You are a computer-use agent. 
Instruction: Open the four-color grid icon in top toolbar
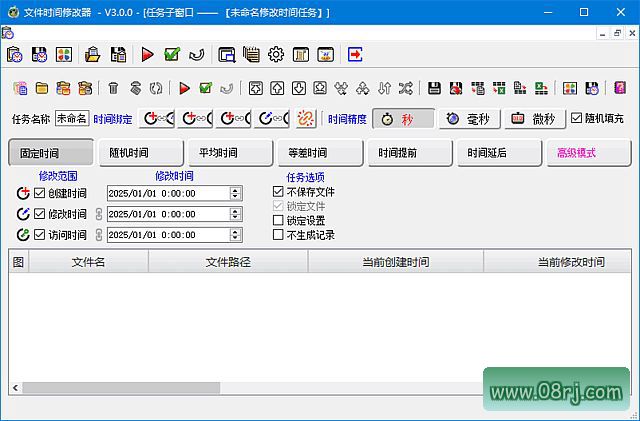[64, 54]
